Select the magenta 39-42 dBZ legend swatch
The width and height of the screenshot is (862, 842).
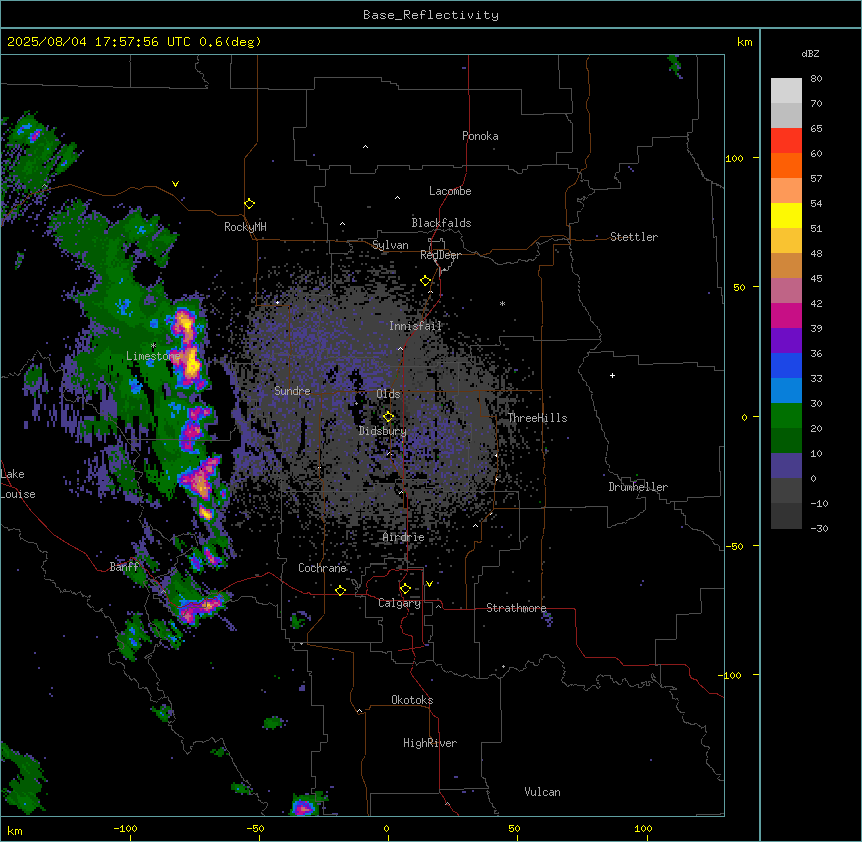786,315
